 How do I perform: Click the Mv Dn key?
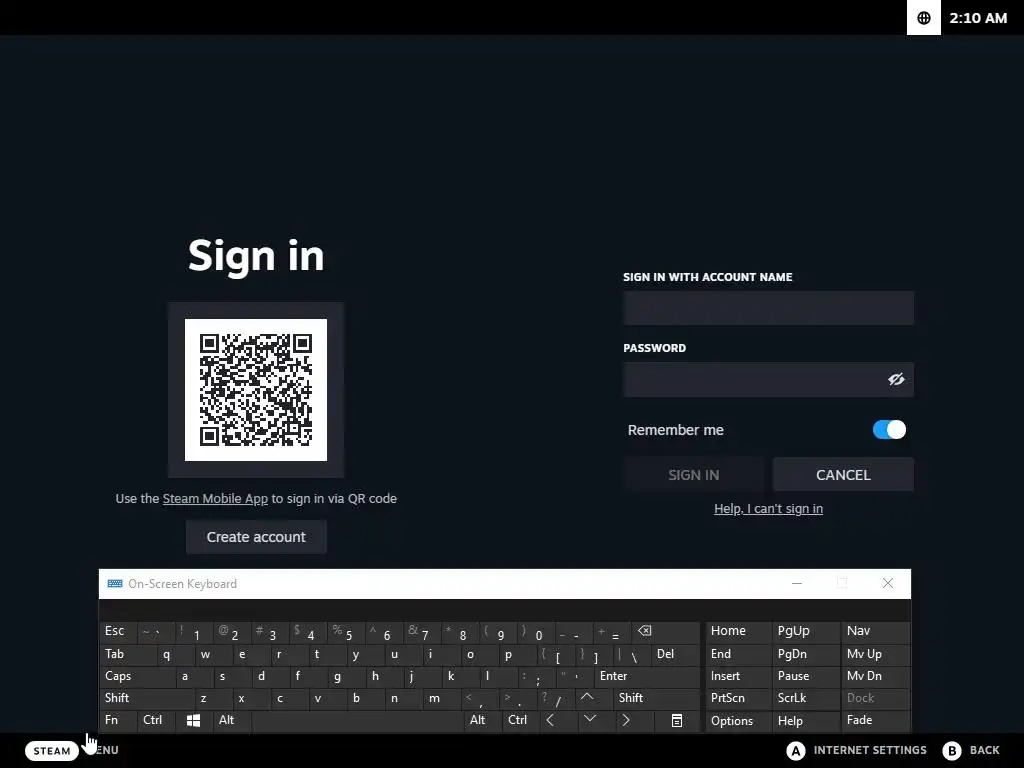(x=875, y=677)
